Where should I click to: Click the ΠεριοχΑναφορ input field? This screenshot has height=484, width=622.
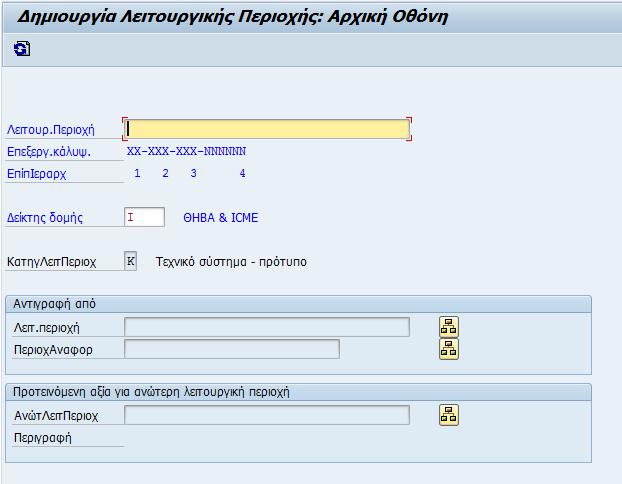(232, 349)
